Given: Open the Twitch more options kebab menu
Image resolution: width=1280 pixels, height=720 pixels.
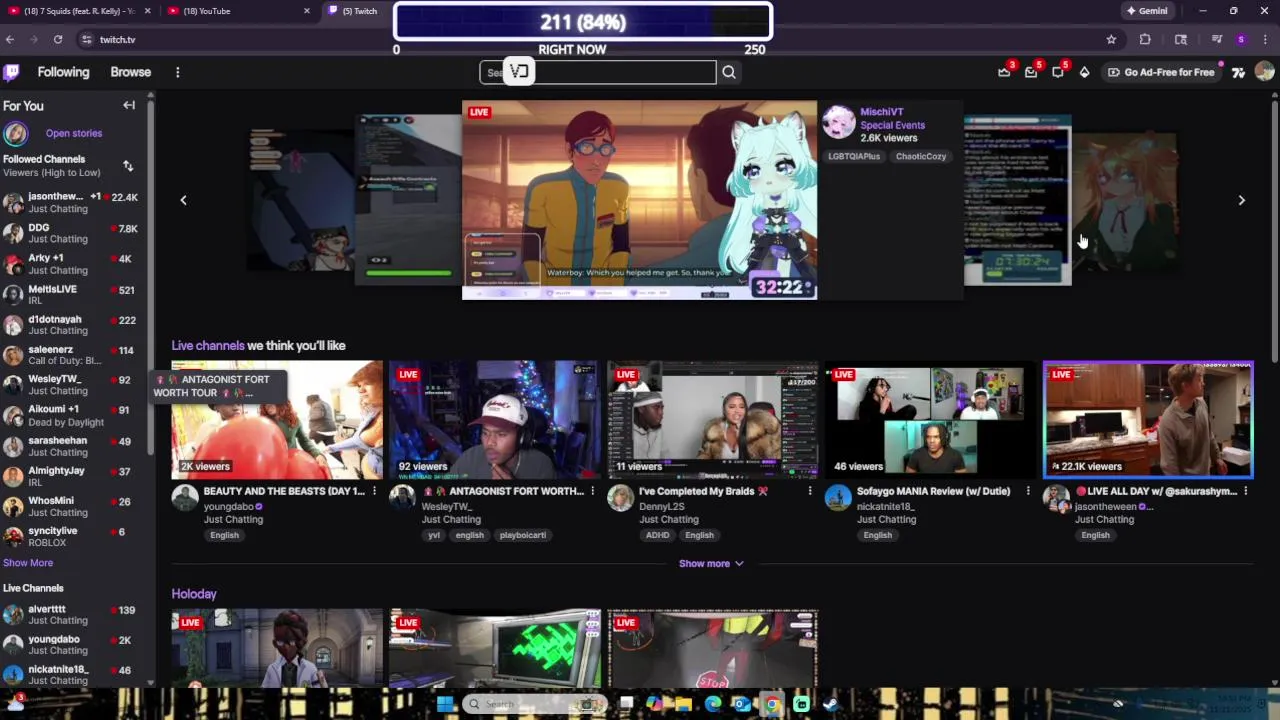Looking at the screenshot, I should point(177,72).
